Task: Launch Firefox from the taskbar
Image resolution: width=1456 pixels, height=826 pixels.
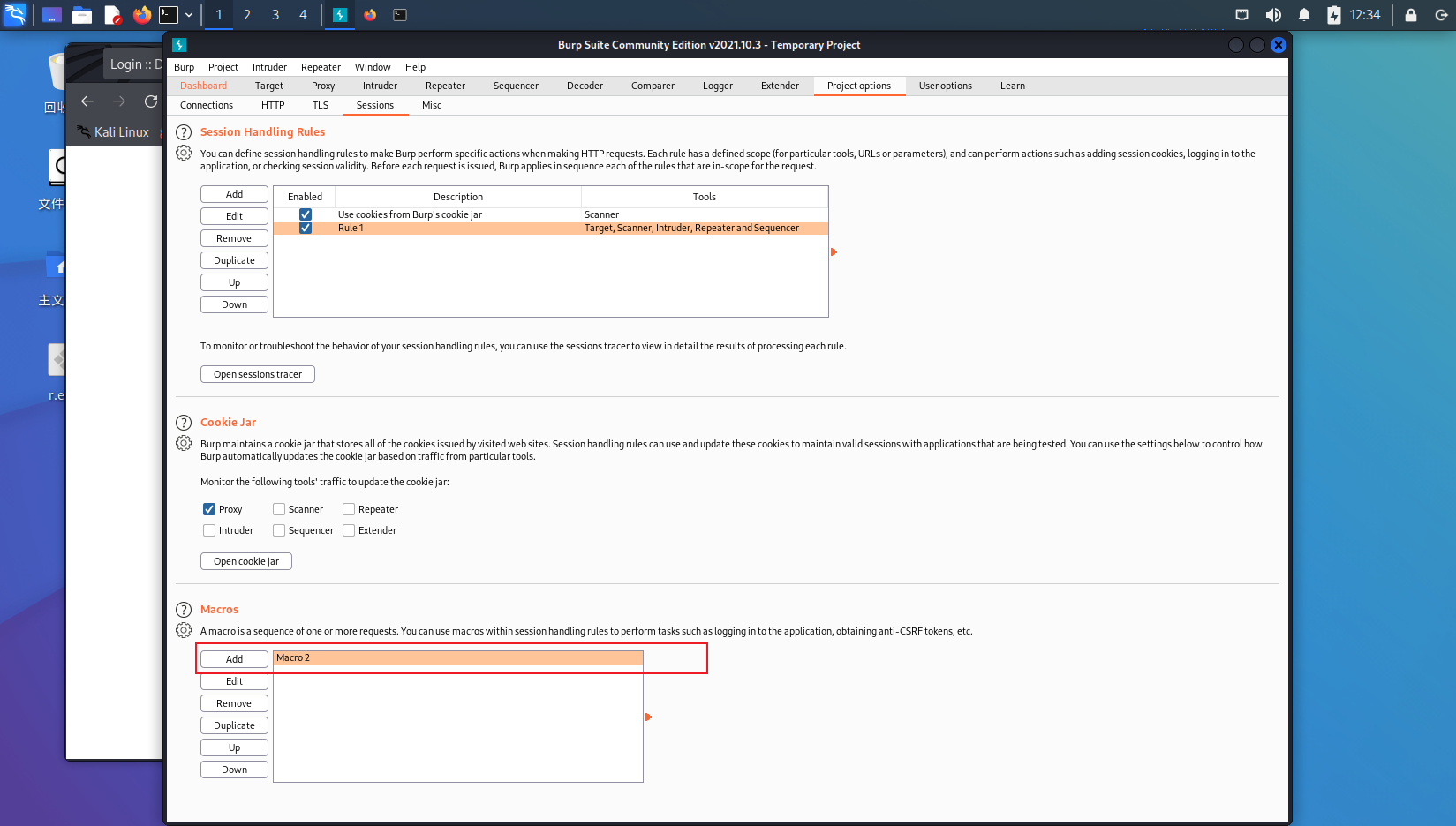Action: (x=141, y=14)
